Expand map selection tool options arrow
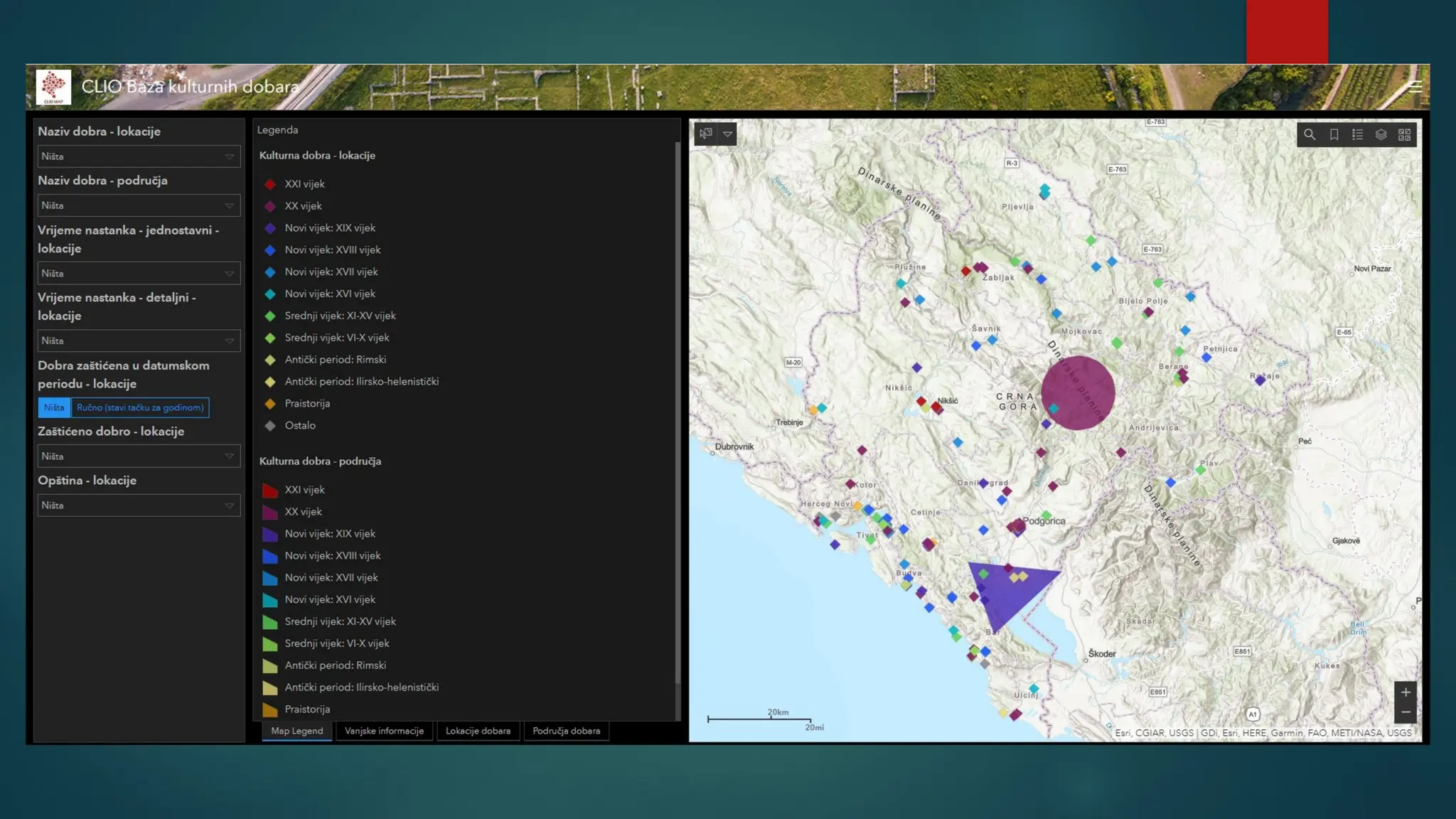The width and height of the screenshot is (1456, 819). click(x=727, y=134)
